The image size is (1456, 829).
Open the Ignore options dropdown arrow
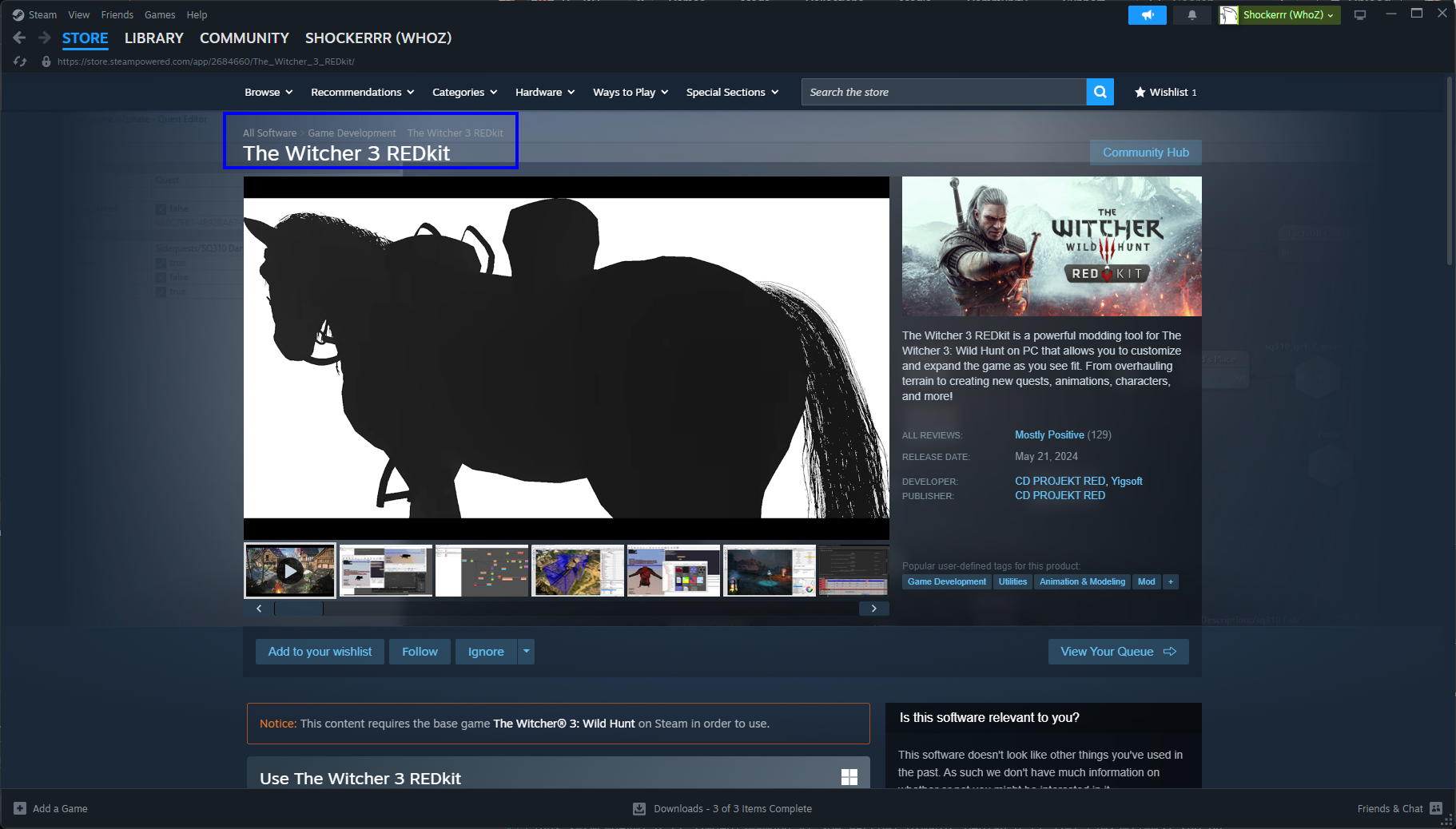click(526, 652)
